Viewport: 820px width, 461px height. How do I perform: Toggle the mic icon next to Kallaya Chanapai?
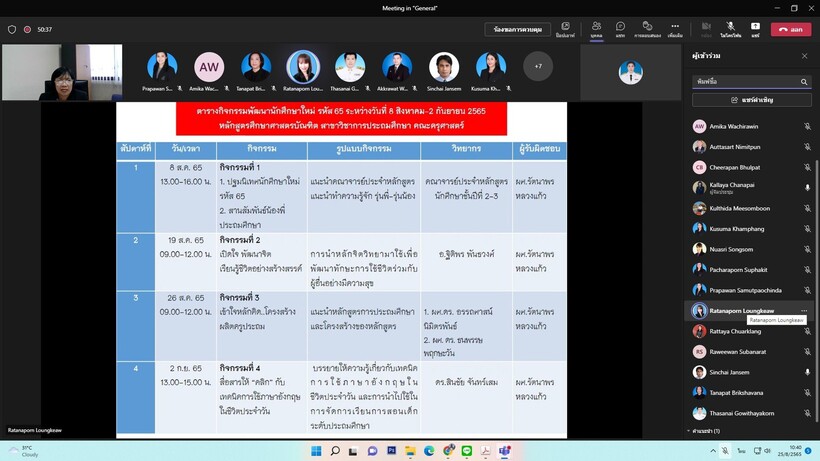coord(807,187)
